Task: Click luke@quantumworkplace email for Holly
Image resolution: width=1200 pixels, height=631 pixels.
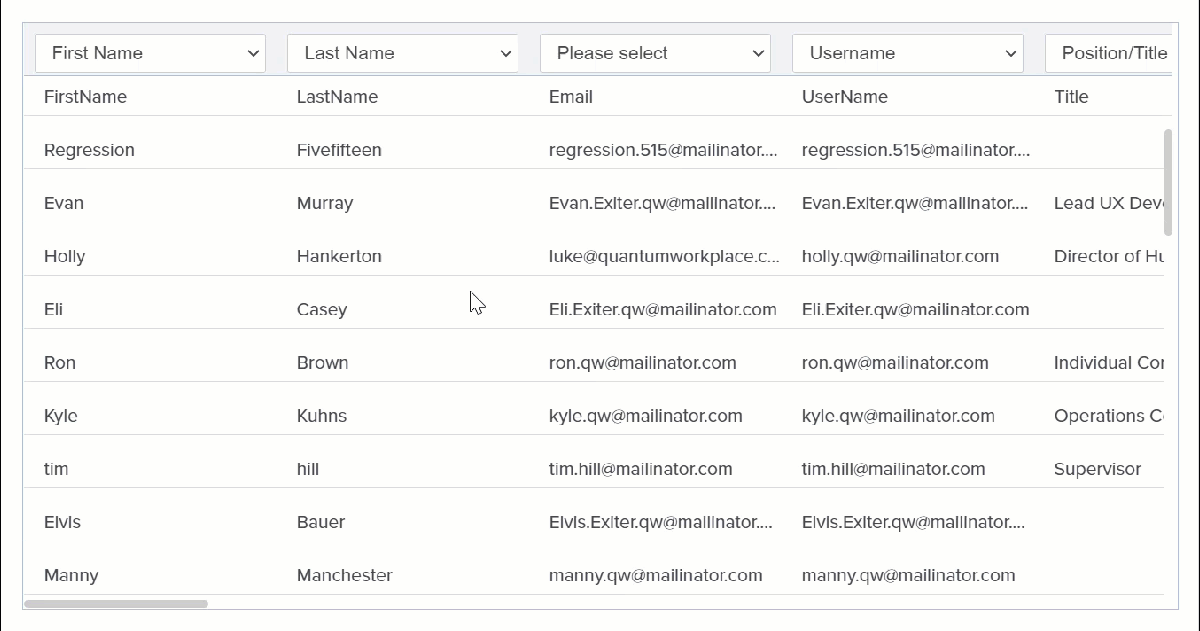Action: pyautogui.click(x=664, y=256)
